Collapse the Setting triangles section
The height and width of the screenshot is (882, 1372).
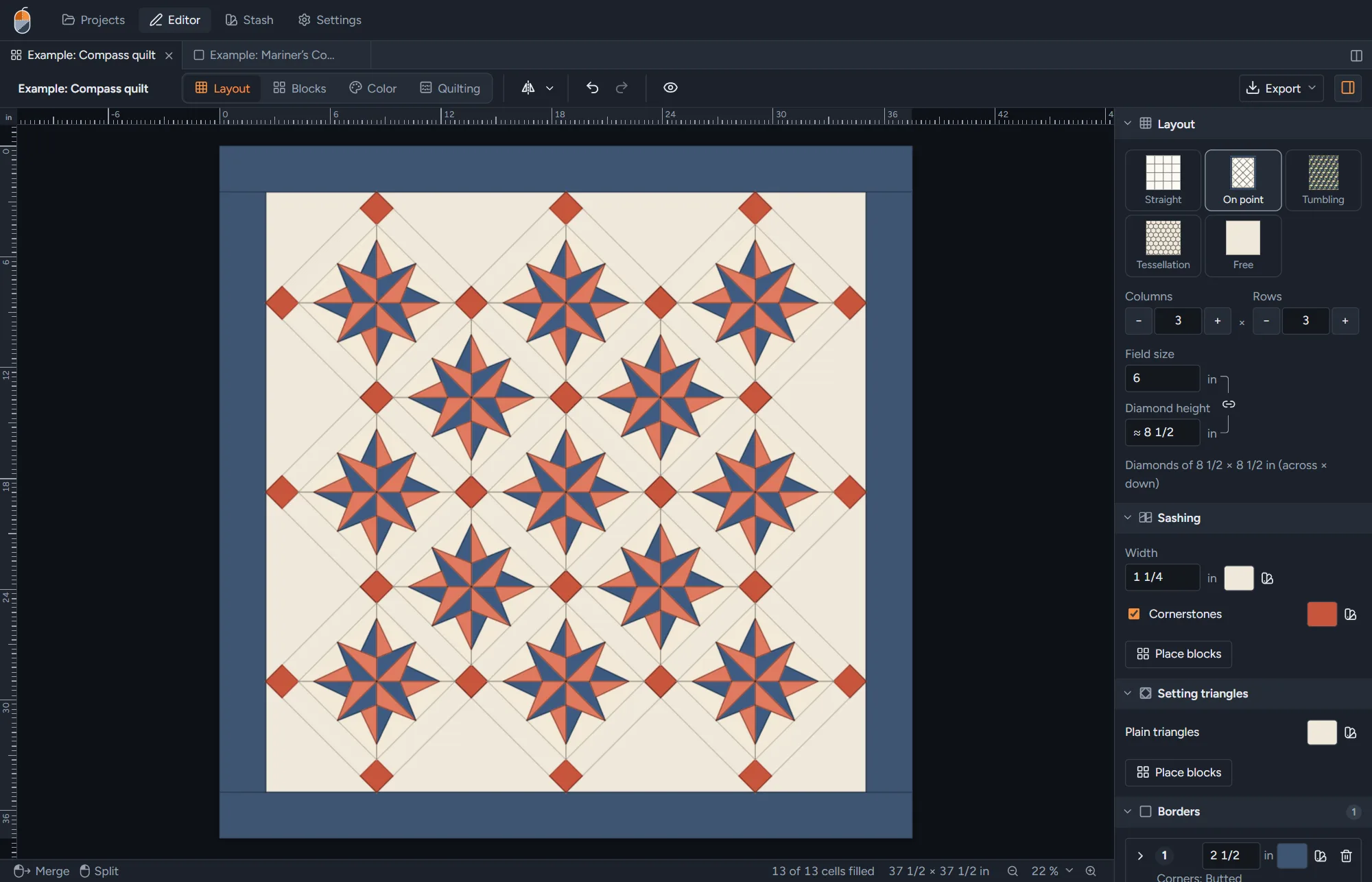[1128, 693]
